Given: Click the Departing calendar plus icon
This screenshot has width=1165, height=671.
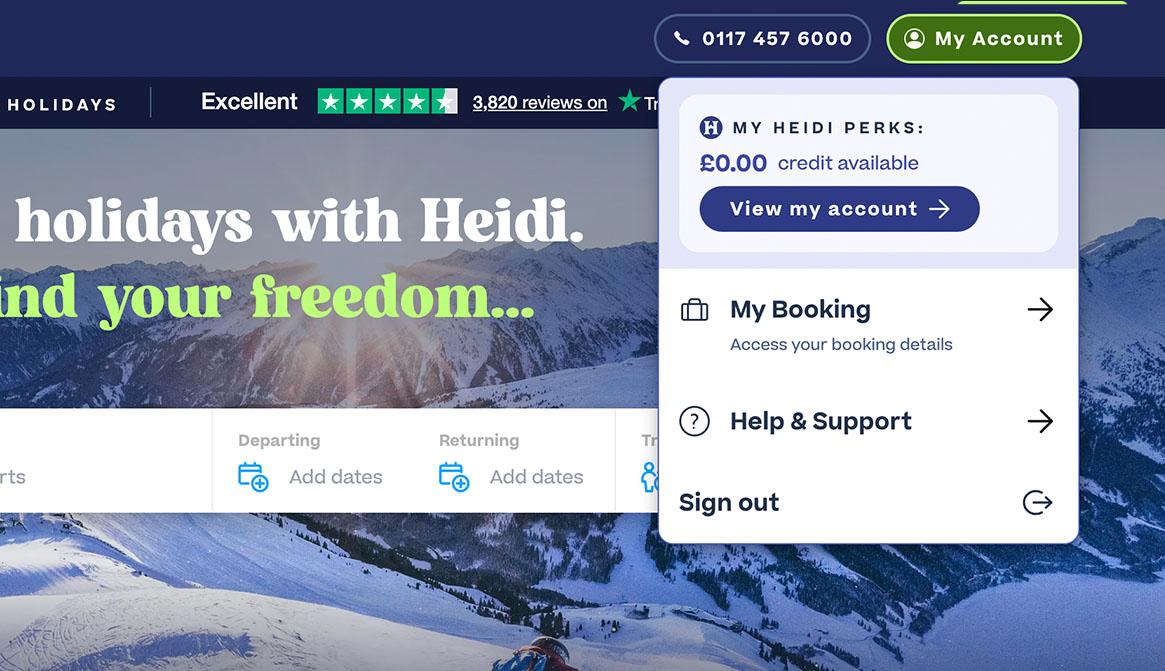Looking at the screenshot, I should click(x=253, y=476).
